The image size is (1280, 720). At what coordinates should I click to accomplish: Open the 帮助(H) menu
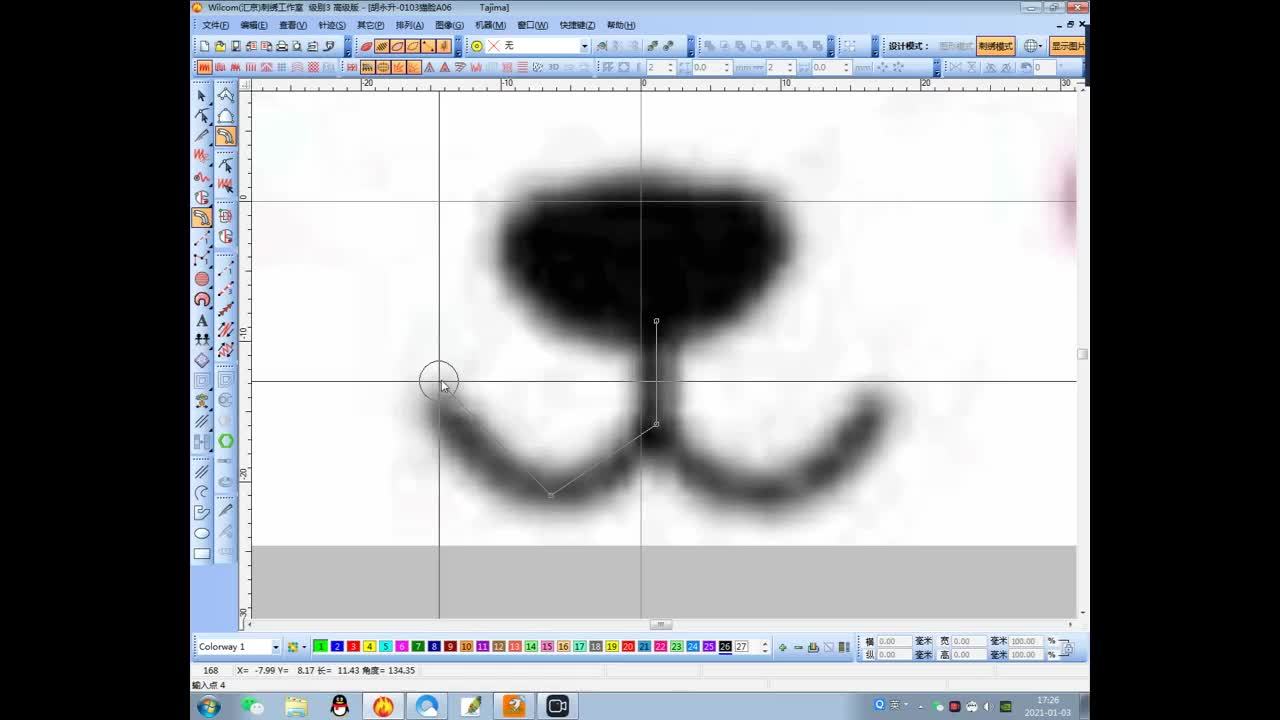(620, 25)
